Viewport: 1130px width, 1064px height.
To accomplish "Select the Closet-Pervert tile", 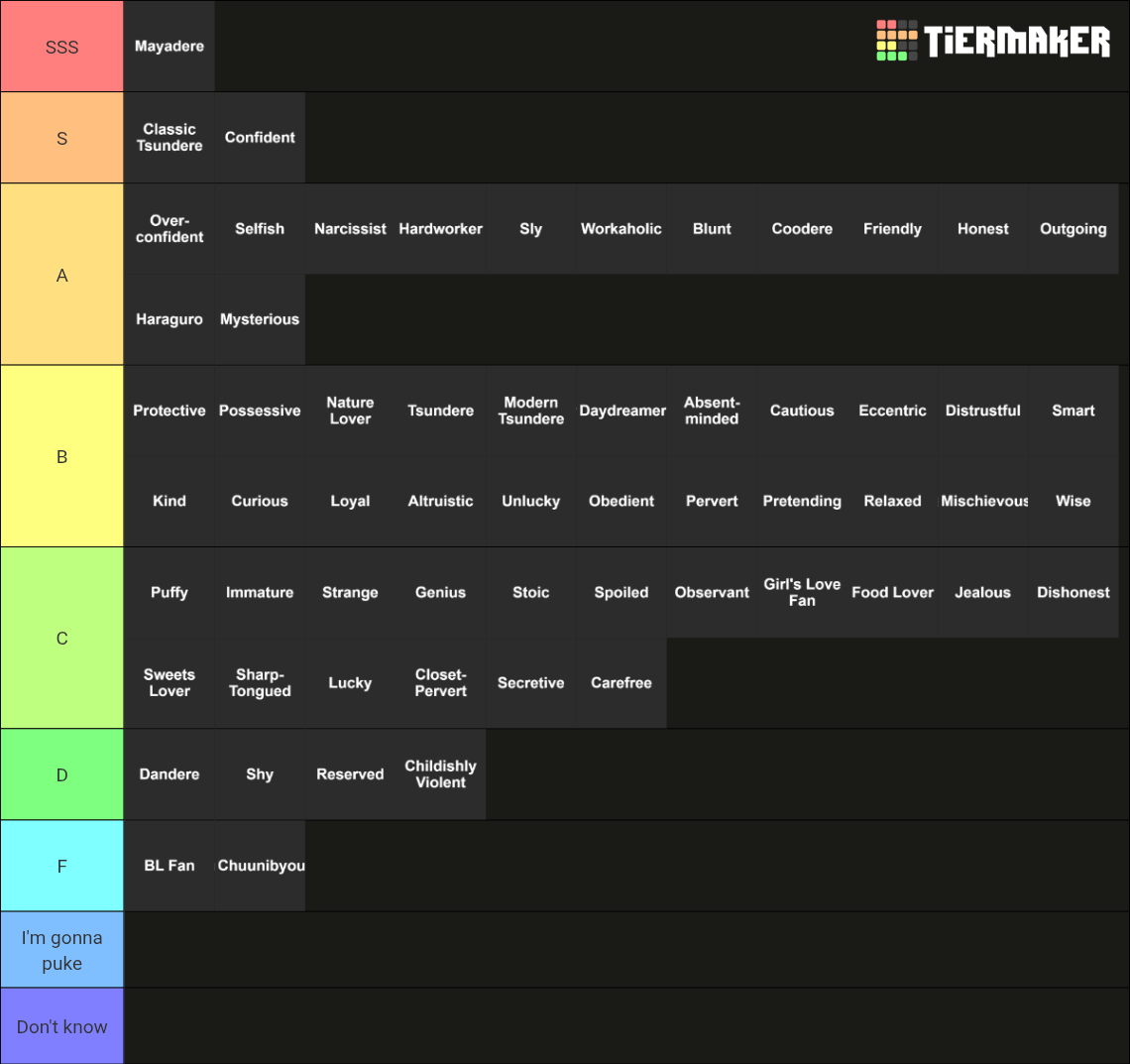I will coord(441,682).
